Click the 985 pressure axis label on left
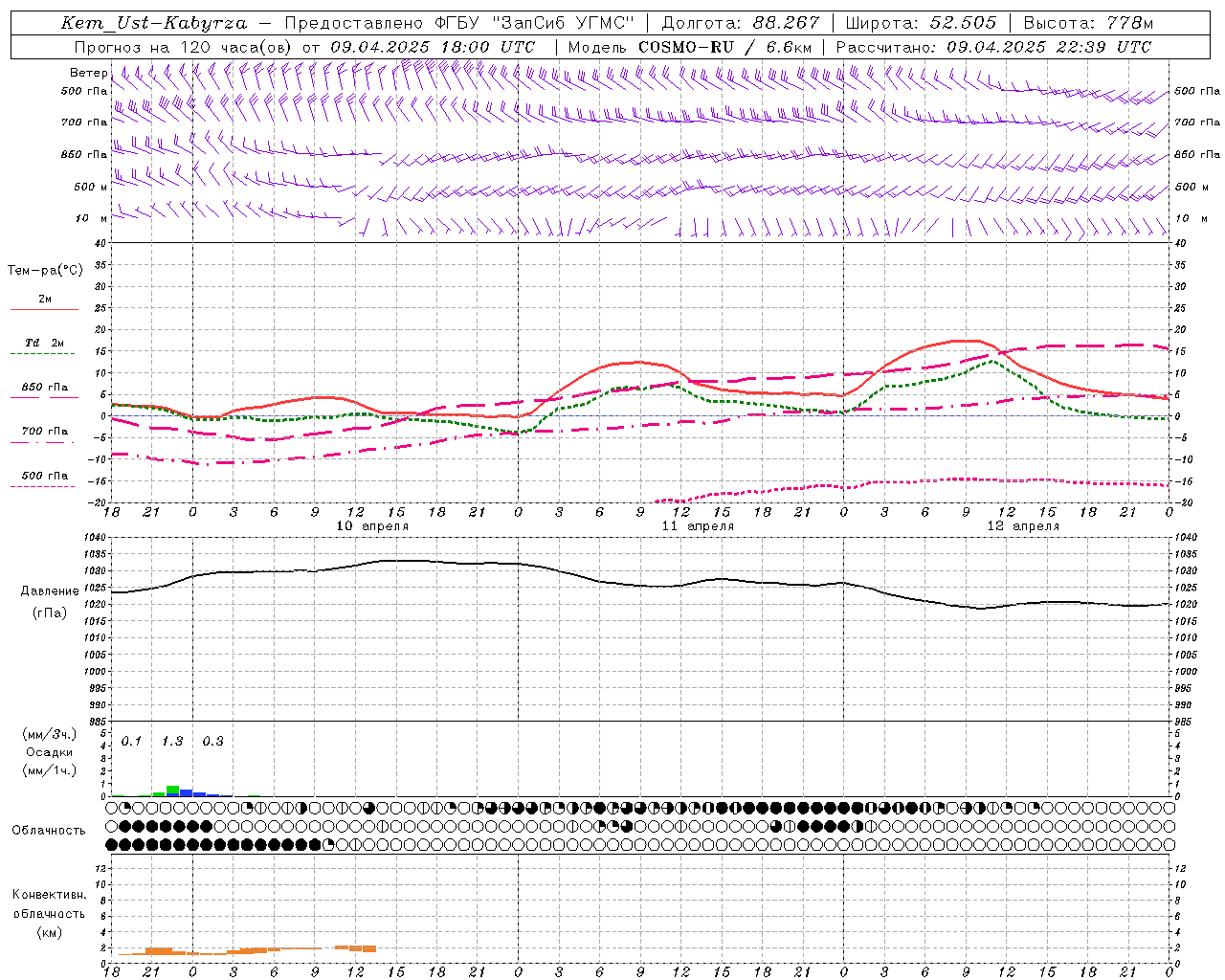The width and height of the screenshot is (1225, 980). pos(100,722)
